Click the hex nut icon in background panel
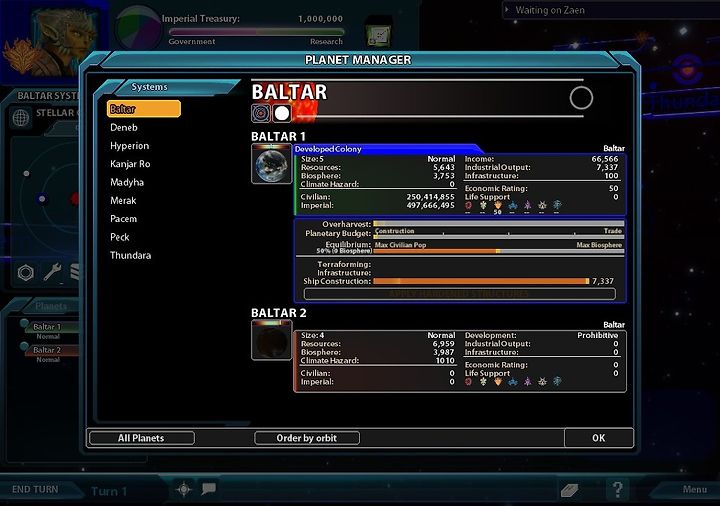Screen dimensions: 720x506 pyautogui.click(x=26, y=273)
